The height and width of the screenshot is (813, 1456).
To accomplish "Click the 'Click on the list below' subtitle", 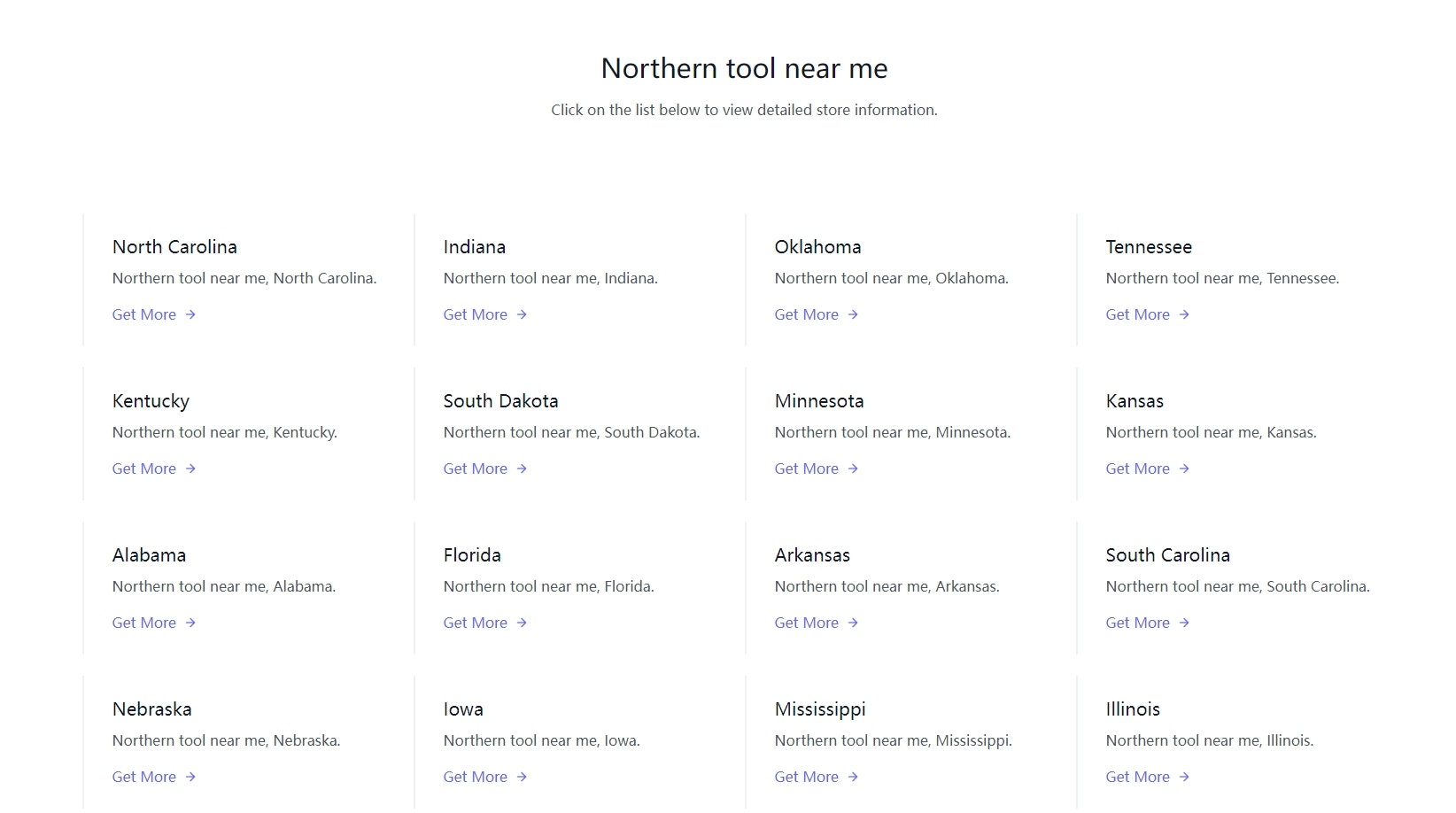I will click(744, 110).
